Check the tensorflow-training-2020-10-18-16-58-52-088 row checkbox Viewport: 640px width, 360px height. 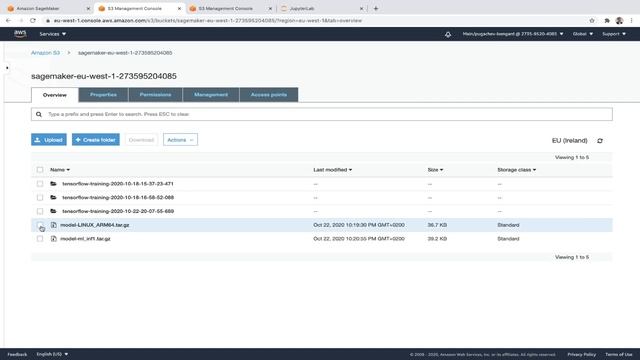pyautogui.click(x=40, y=198)
